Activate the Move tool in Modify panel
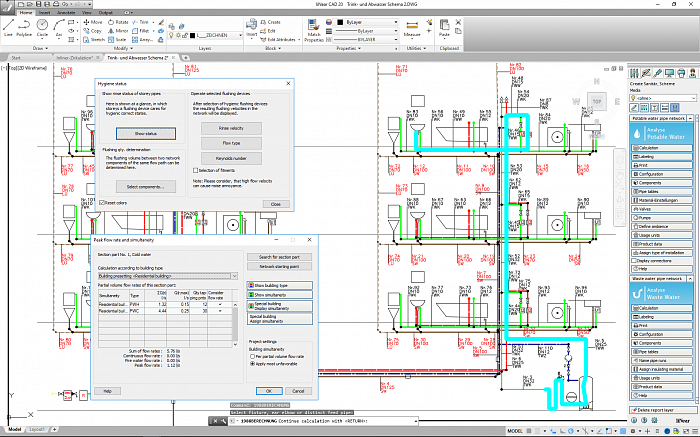The image size is (700, 437). coord(93,22)
